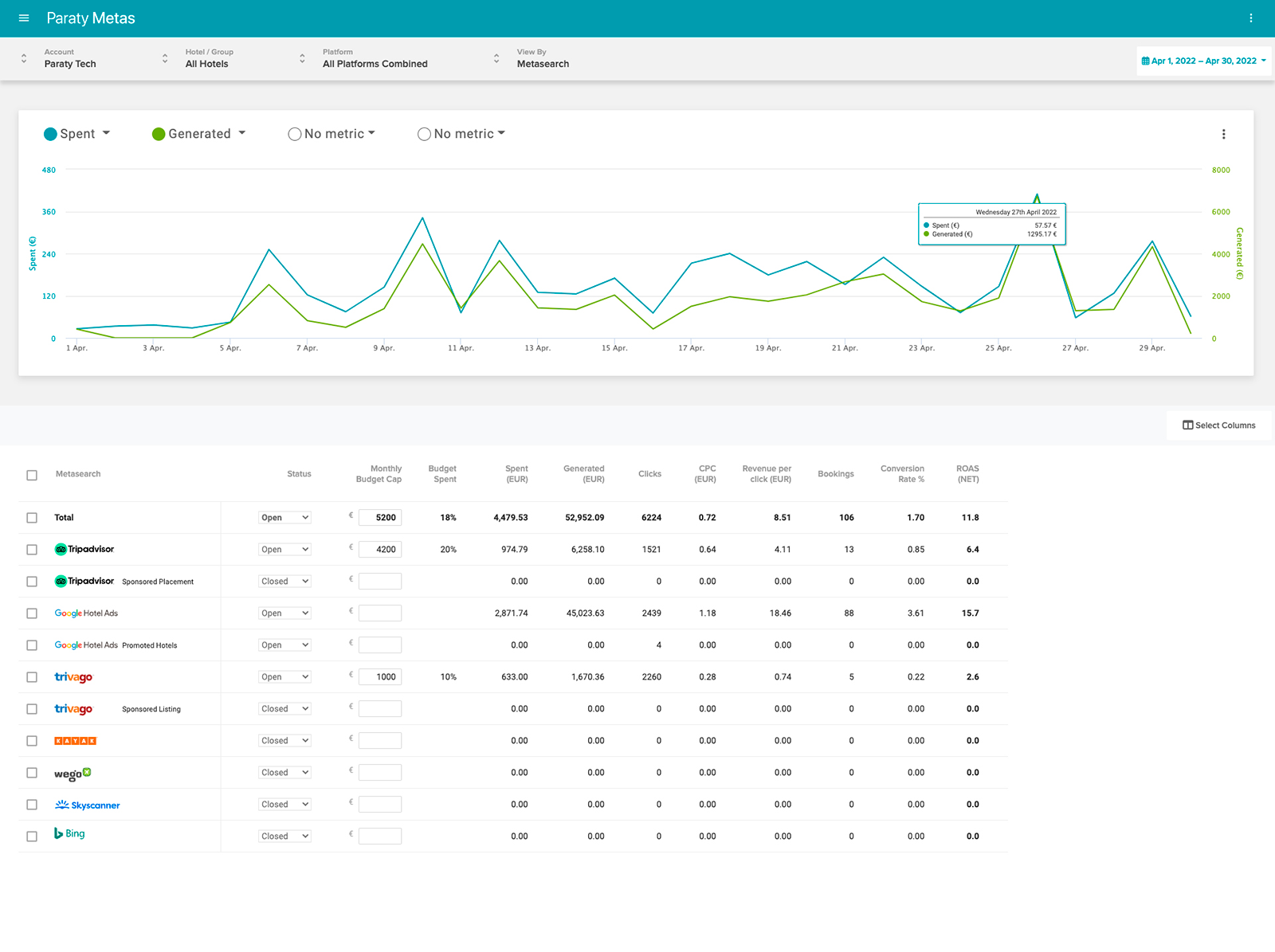Click the Google Hotel Ads Promoted Hotels logo

click(x=86, y=645)
